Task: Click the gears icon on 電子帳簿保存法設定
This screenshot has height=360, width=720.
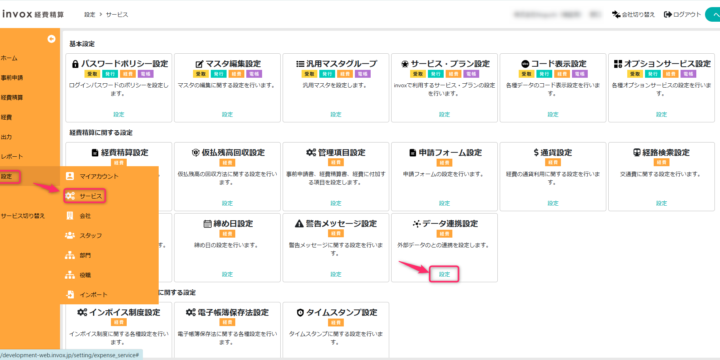Action: (191, 313)
